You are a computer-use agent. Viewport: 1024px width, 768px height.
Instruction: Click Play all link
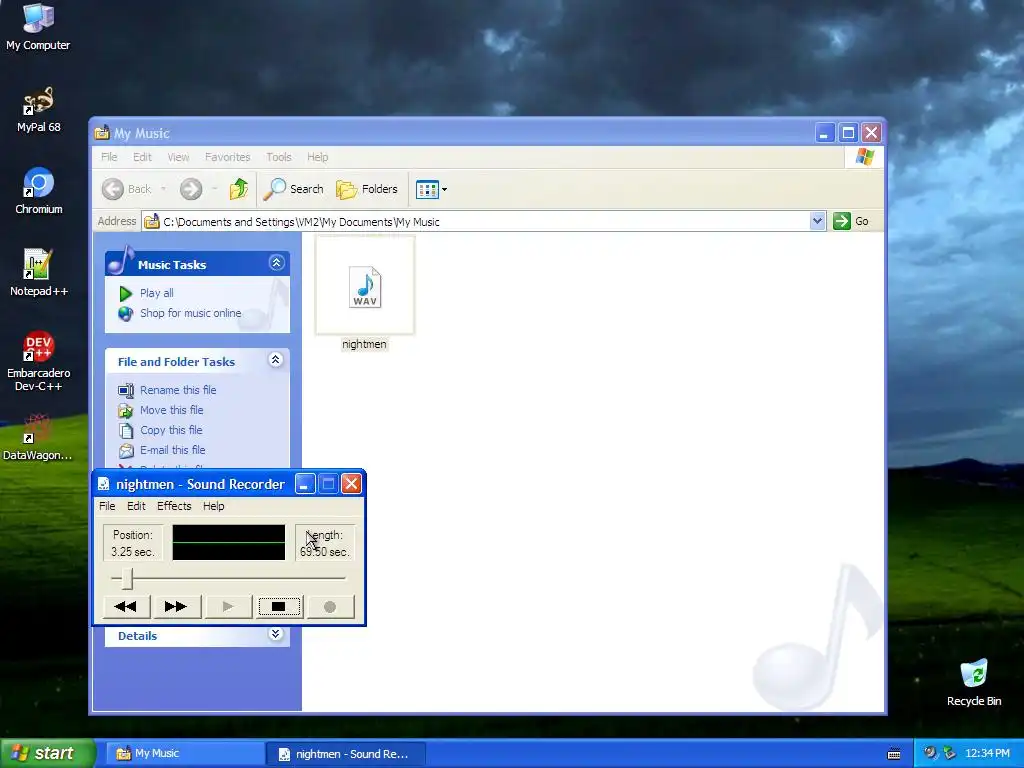pos(157,293)
